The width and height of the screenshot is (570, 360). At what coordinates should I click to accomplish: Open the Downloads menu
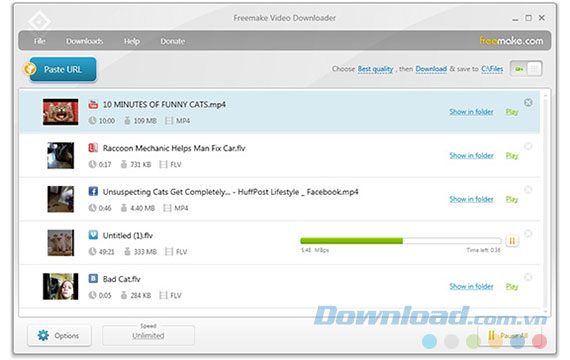coord(84,41)
